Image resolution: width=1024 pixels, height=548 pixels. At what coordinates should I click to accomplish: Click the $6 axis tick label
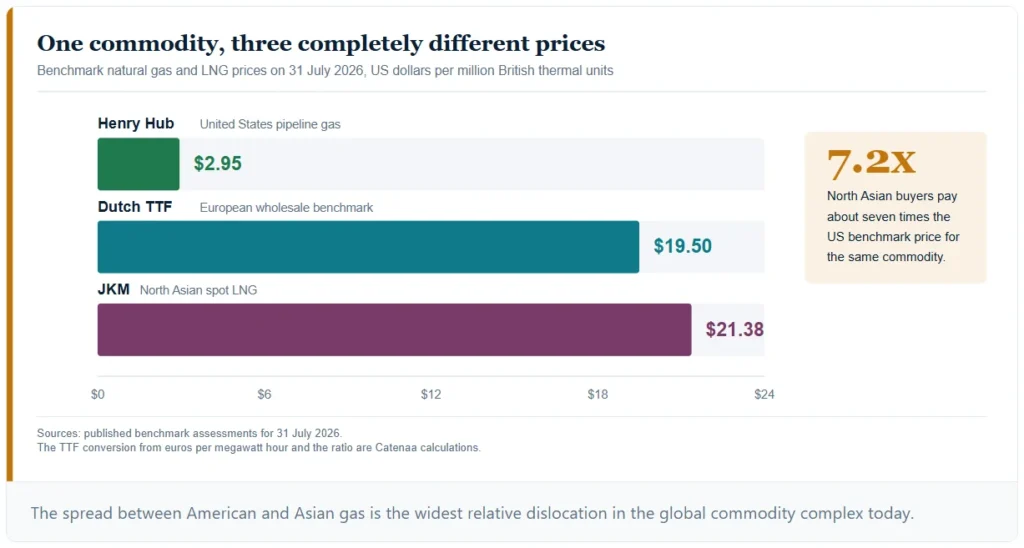click(264, 395)
